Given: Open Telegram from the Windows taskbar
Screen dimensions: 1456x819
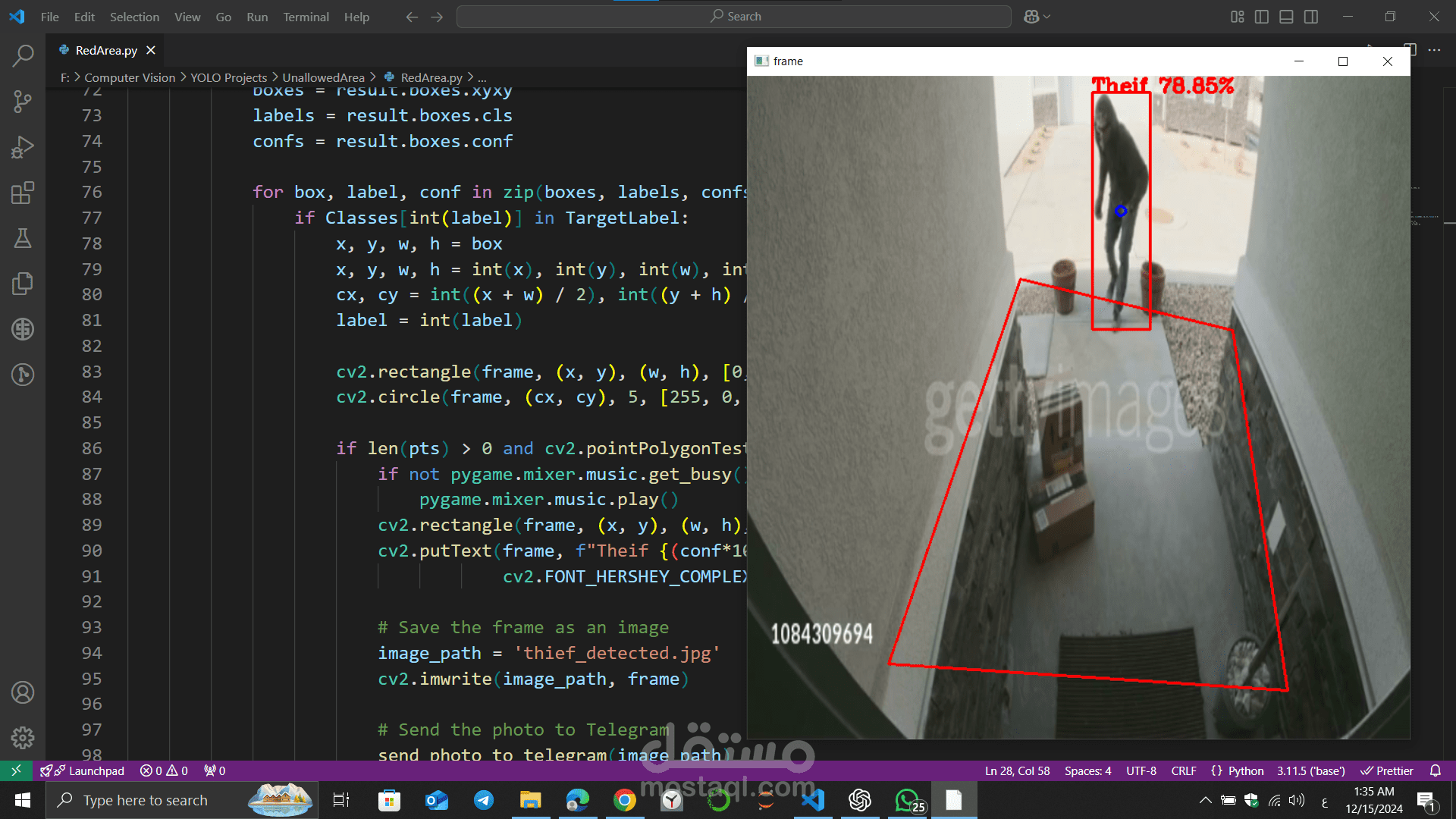Looking at the screenshot, I should coord(484,800).
